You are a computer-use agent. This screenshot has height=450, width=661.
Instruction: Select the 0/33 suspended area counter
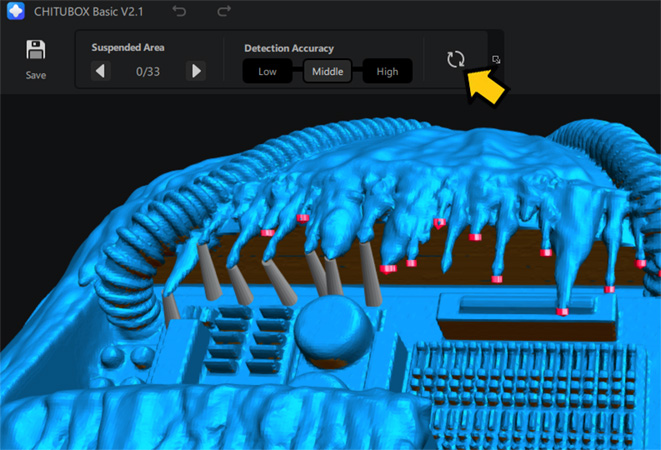point(148,72)
